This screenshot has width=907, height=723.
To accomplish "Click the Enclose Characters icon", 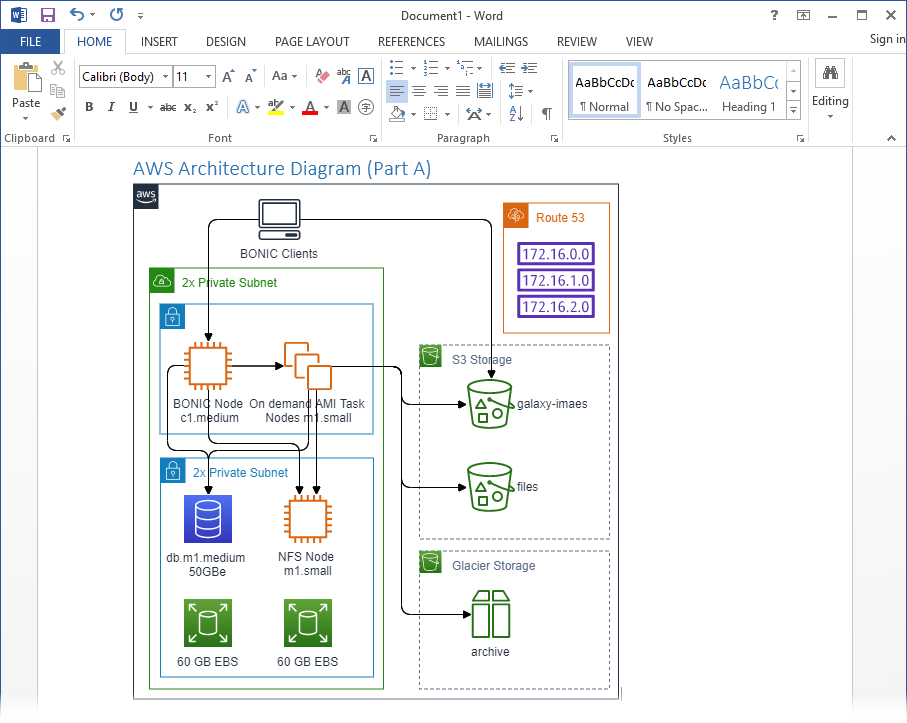I will 366,107.
